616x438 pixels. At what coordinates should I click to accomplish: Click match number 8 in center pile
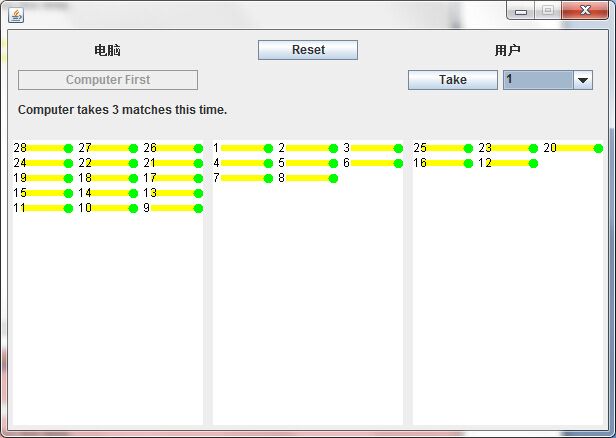[x=308, y=178]
